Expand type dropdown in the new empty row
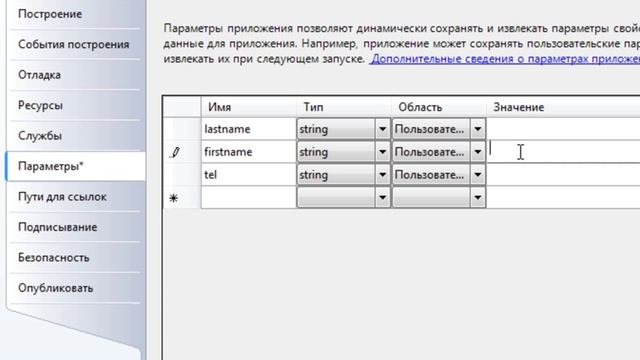 click(x=382, y=198)
